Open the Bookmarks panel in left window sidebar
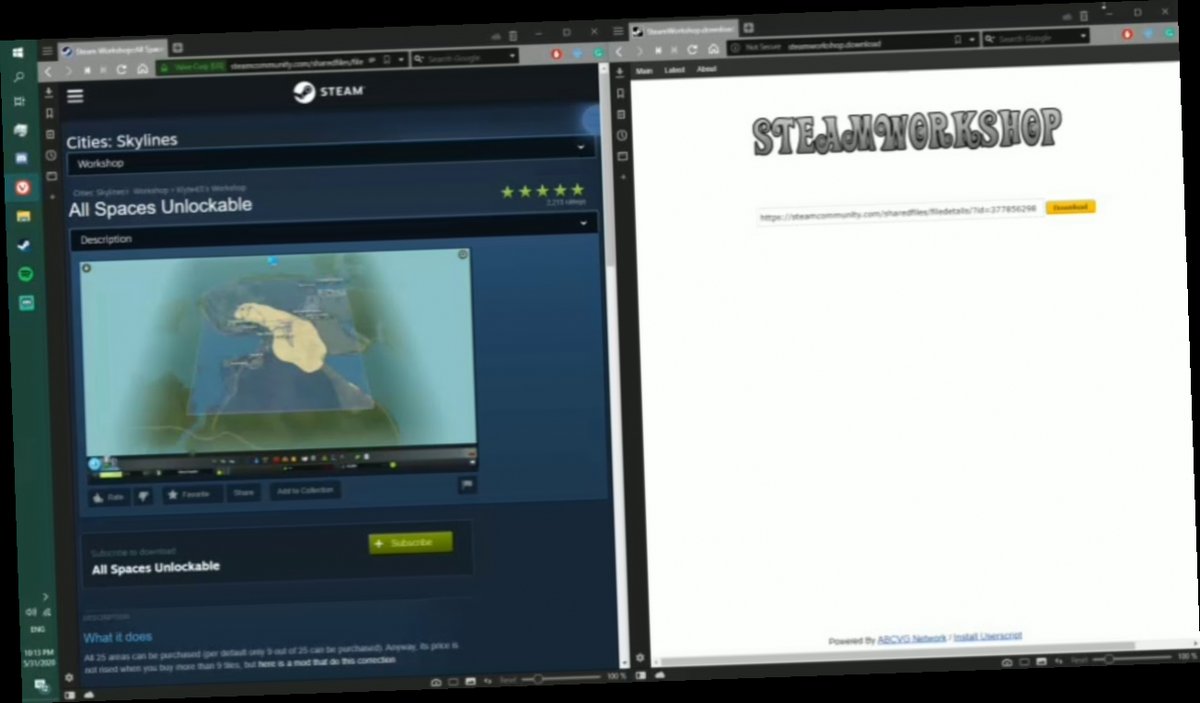Image resolution: width=1200 pixels, height=703 pixels. click(50, 113)
